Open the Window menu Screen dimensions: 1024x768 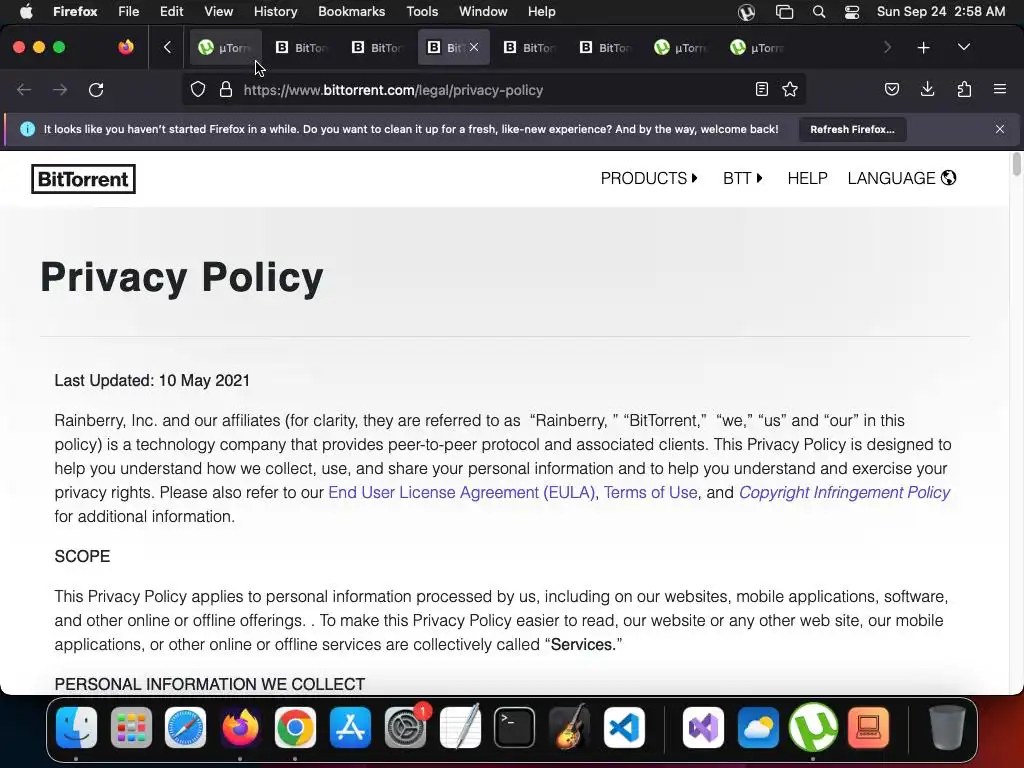click(x=483, y=12)
